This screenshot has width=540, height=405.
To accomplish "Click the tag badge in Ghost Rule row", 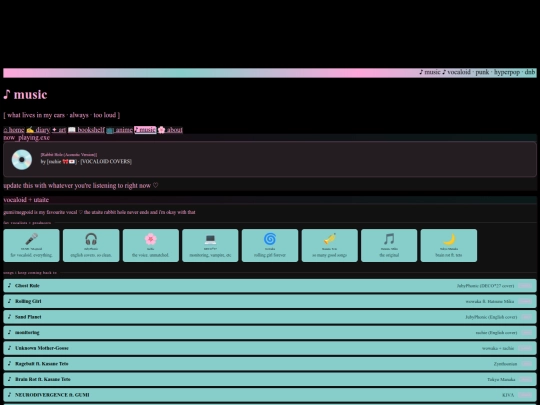I will [525, 285].
